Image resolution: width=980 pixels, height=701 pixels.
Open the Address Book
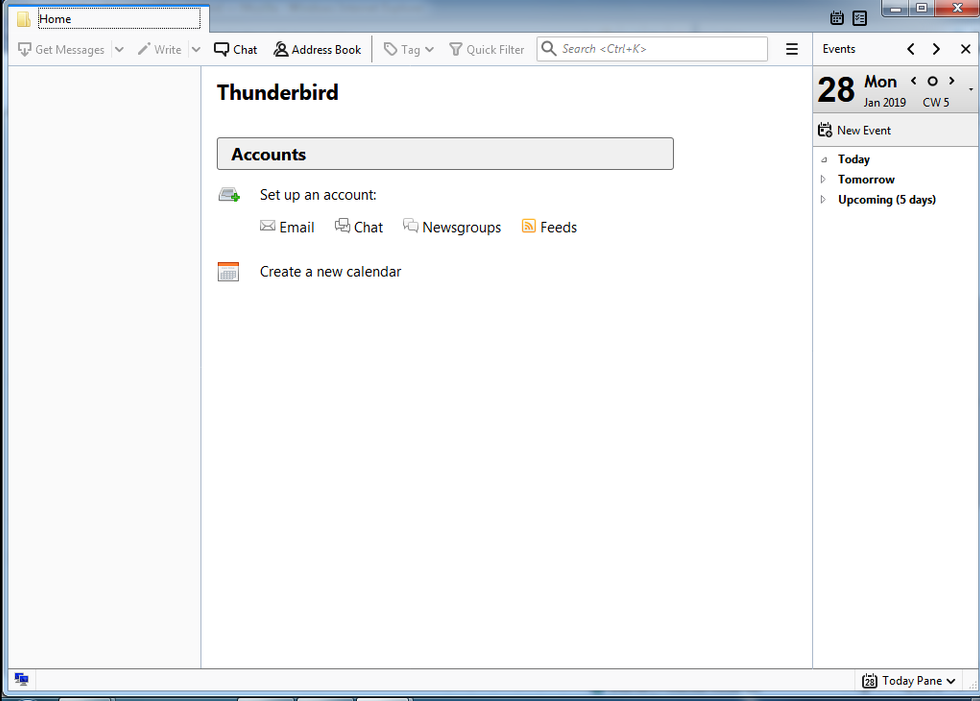(318, 49)
